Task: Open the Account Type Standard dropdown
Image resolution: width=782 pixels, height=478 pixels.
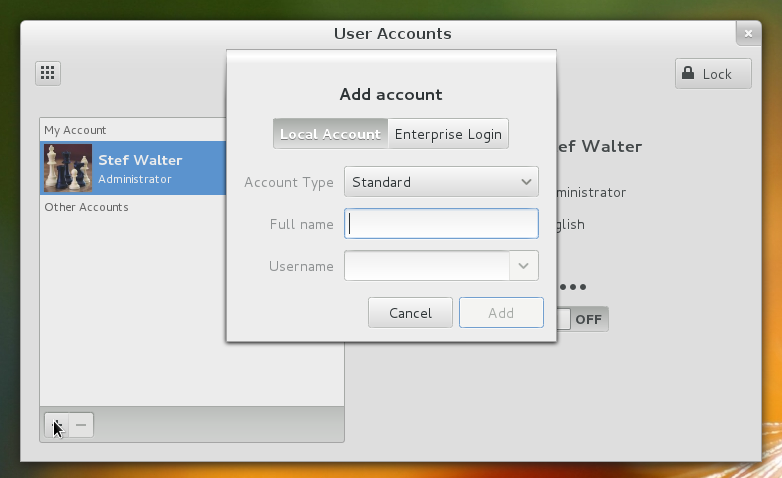Action: pyautogui.click(x=441, y=182)
